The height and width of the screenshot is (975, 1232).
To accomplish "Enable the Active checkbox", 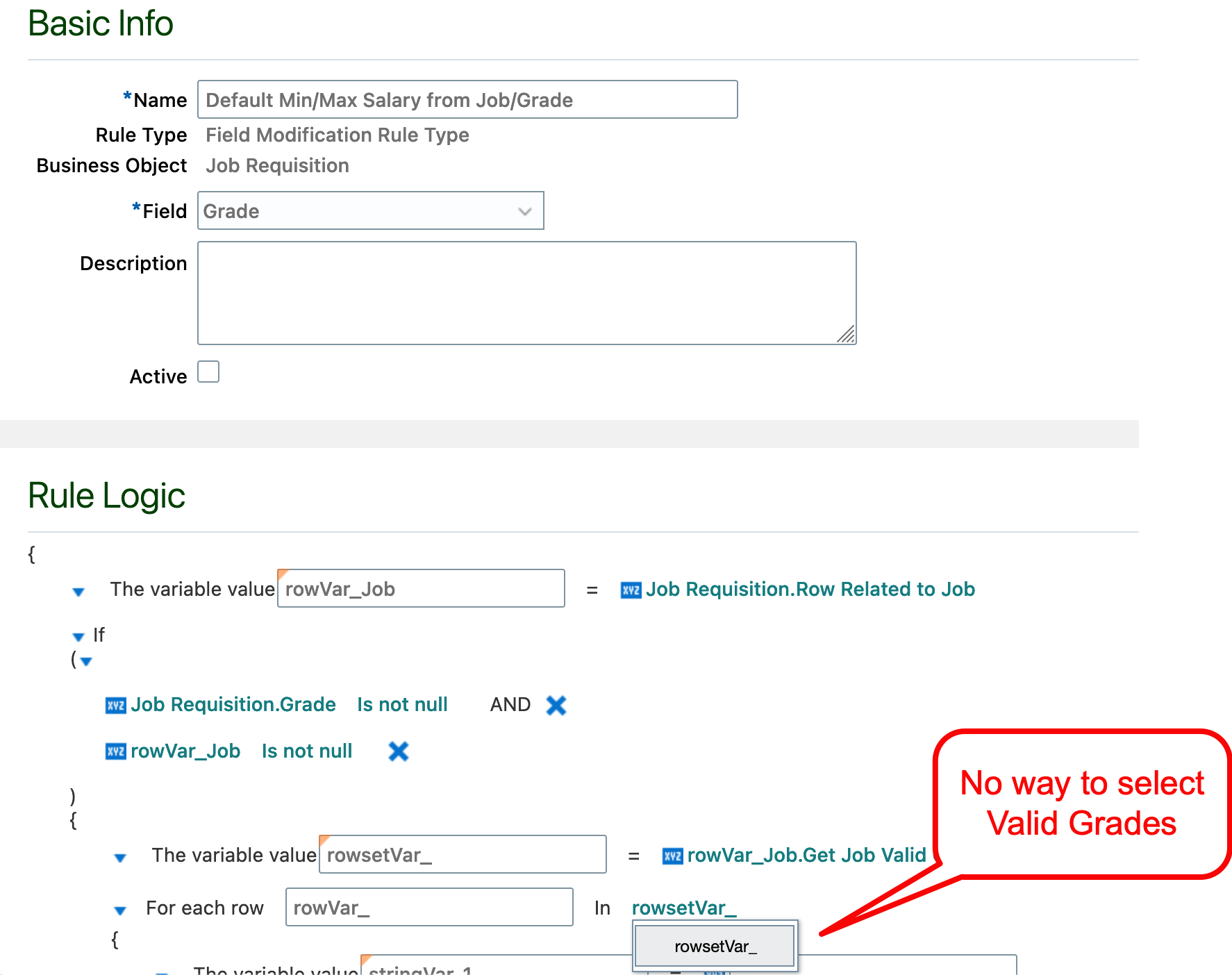I will point(208,372).
